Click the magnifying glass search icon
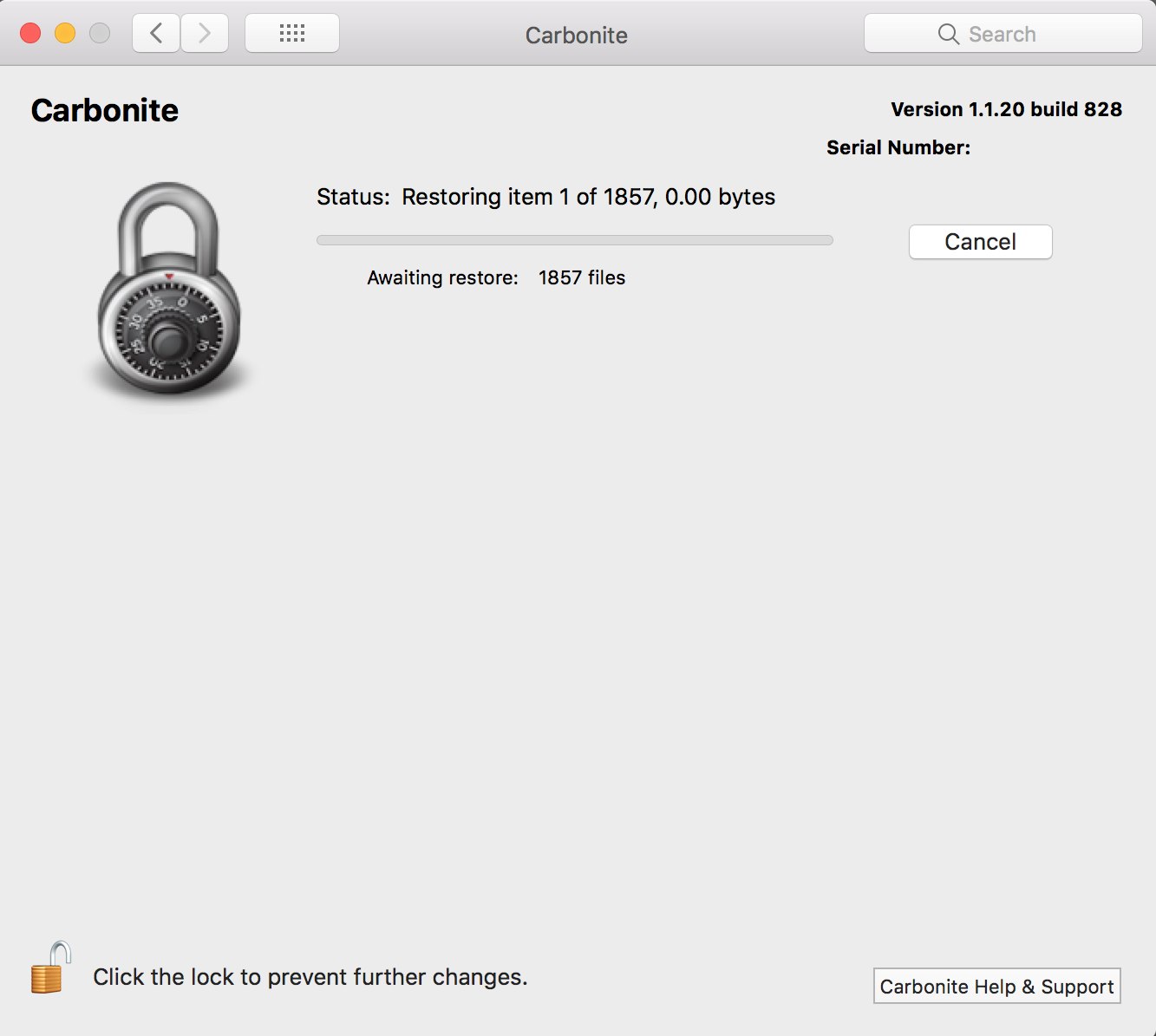The height and width of the screenshot is (1036, 1156). (948, 34)
